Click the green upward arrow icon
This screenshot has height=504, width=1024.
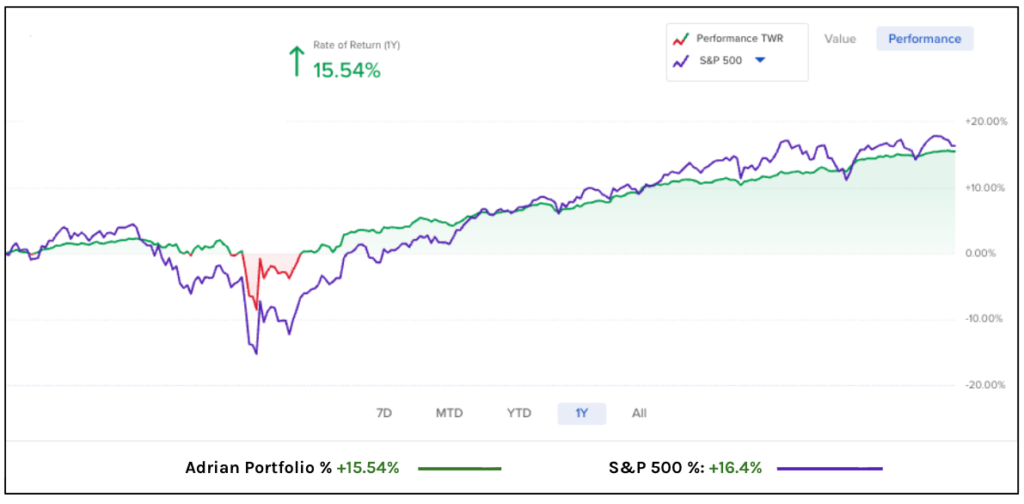(x=295, y=62)
